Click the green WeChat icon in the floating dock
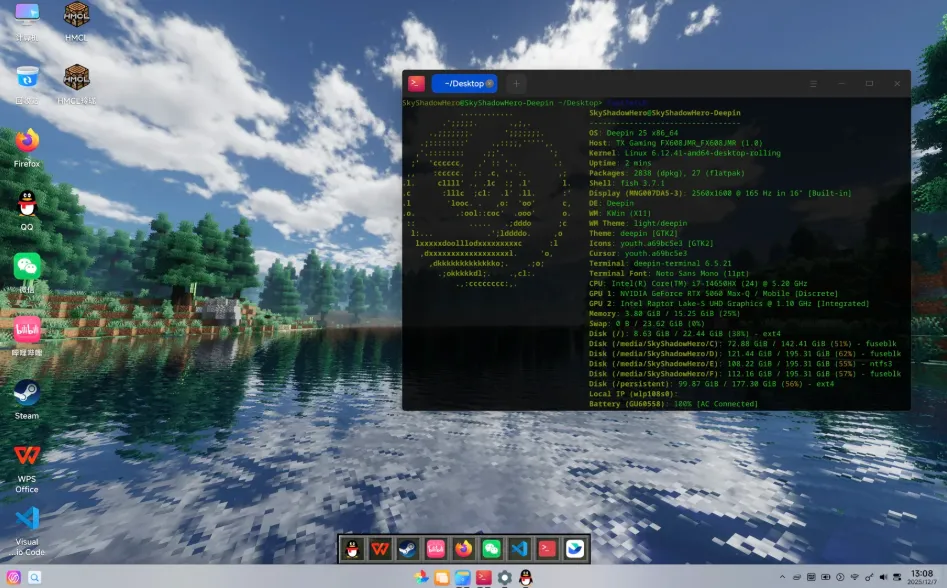 coord(492,549)
